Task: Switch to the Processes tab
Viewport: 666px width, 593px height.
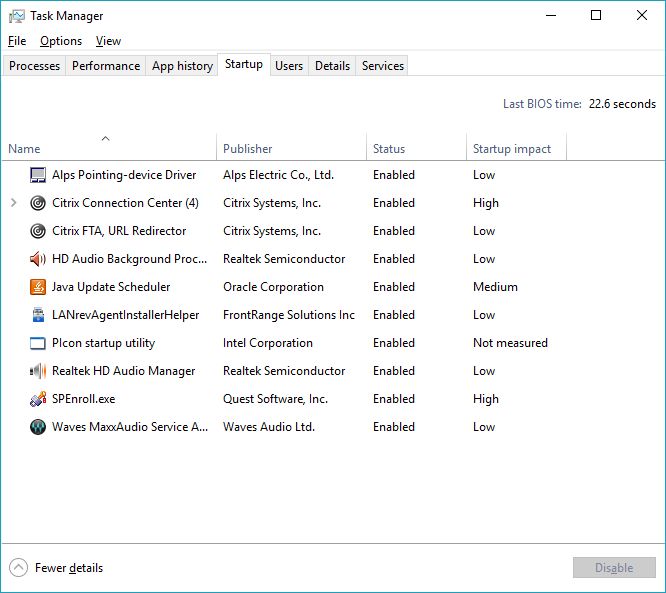Action: pos(34,66)
